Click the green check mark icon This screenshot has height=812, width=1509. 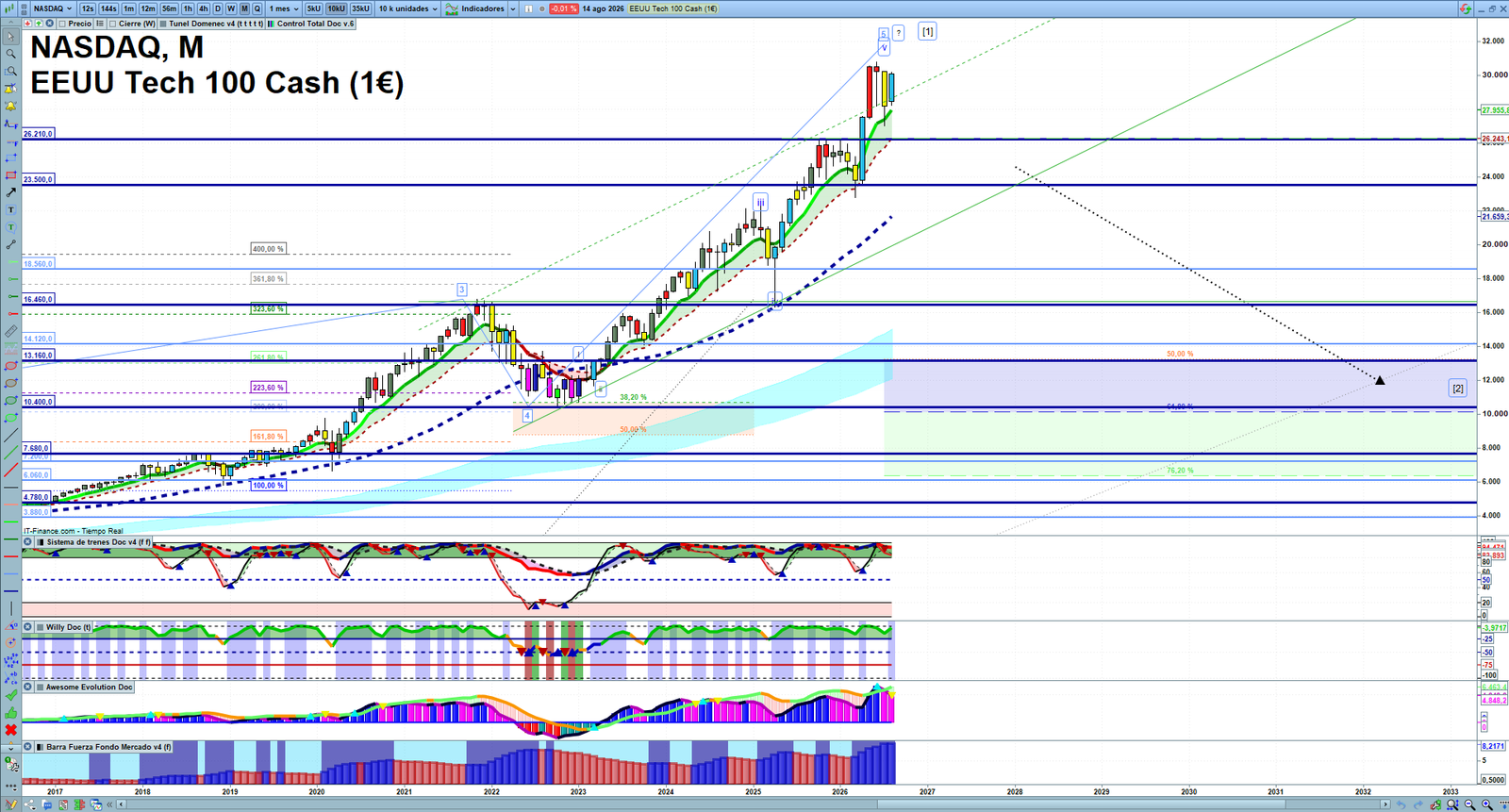(10, 695)
